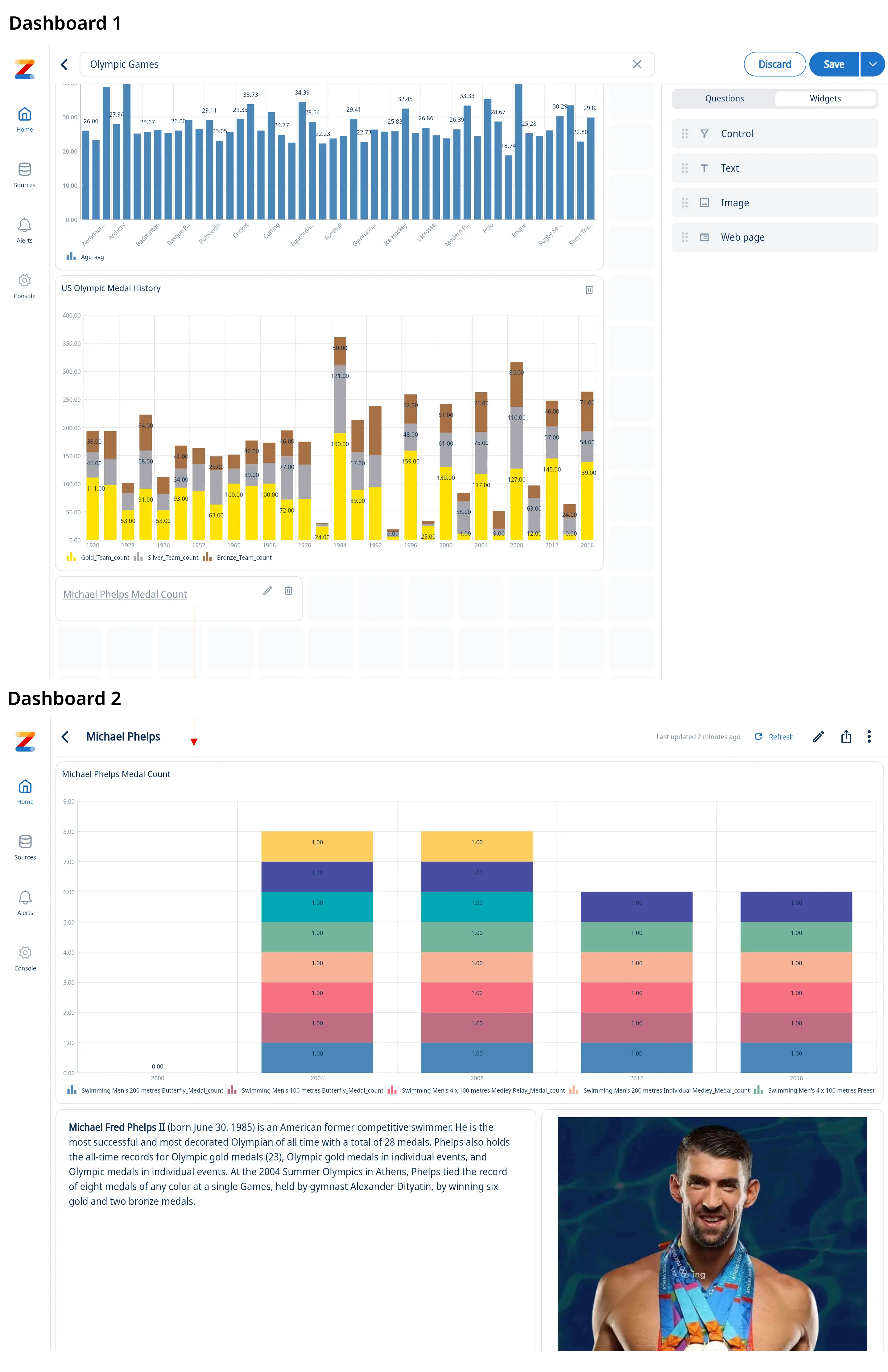Delete the US Olympic Medal History card
The height and width of the screenshot is (1372, 888).
pyautogui.click(x=589, y=290)
